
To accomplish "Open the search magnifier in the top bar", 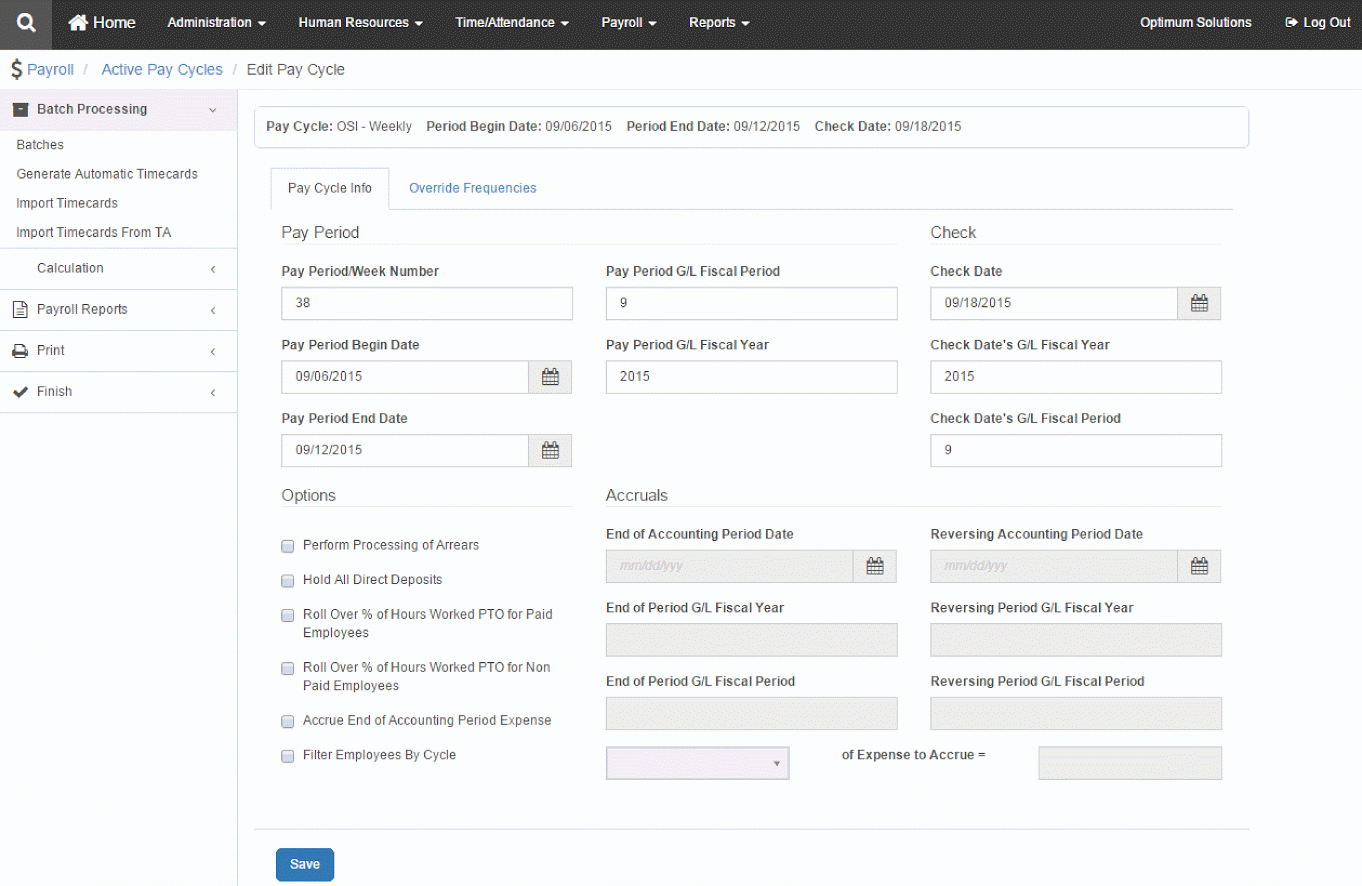I will pyautogui.click(x=25, y=23).
